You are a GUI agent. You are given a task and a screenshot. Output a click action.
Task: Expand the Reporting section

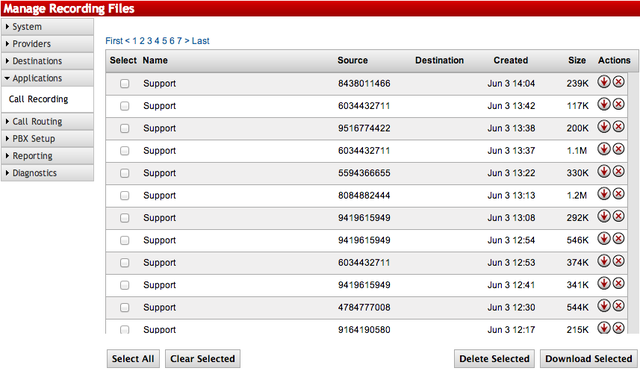coord(47,156)
